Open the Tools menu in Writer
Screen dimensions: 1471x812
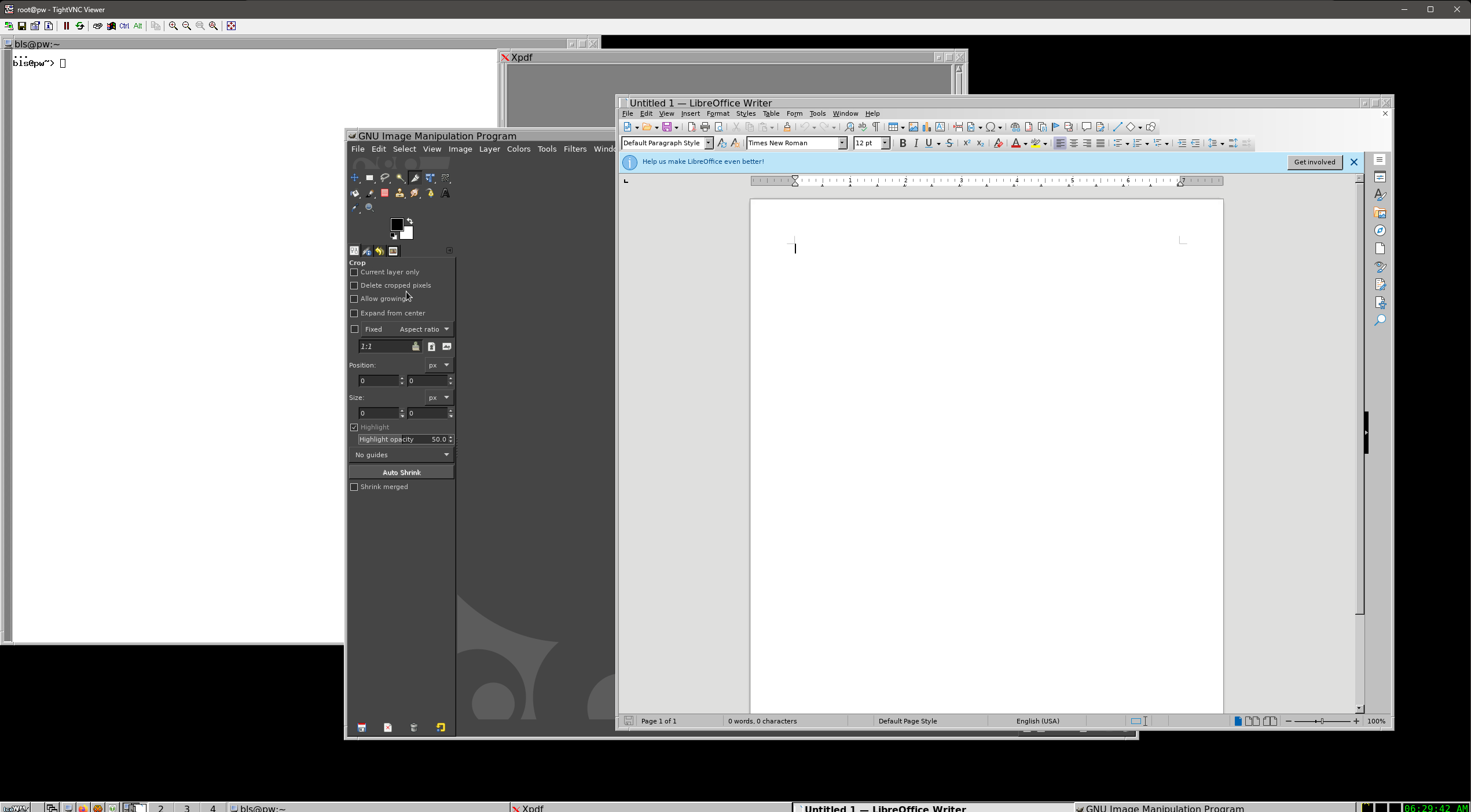pos(817,113)
